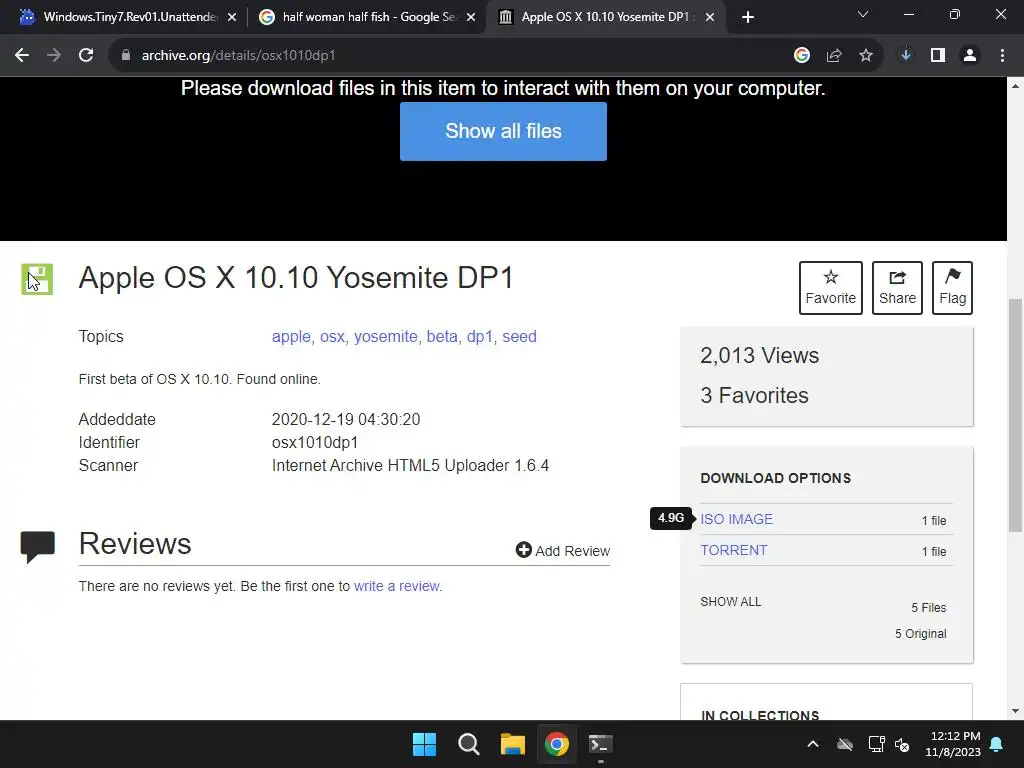Open the seed topic link

[519, 337]
